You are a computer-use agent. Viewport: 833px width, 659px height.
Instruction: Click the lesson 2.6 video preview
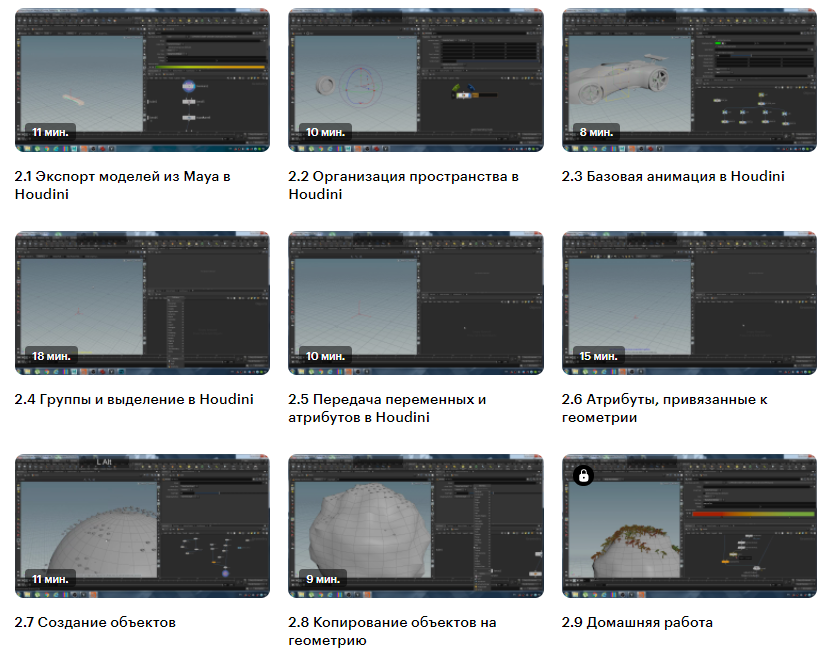point(689,303)
